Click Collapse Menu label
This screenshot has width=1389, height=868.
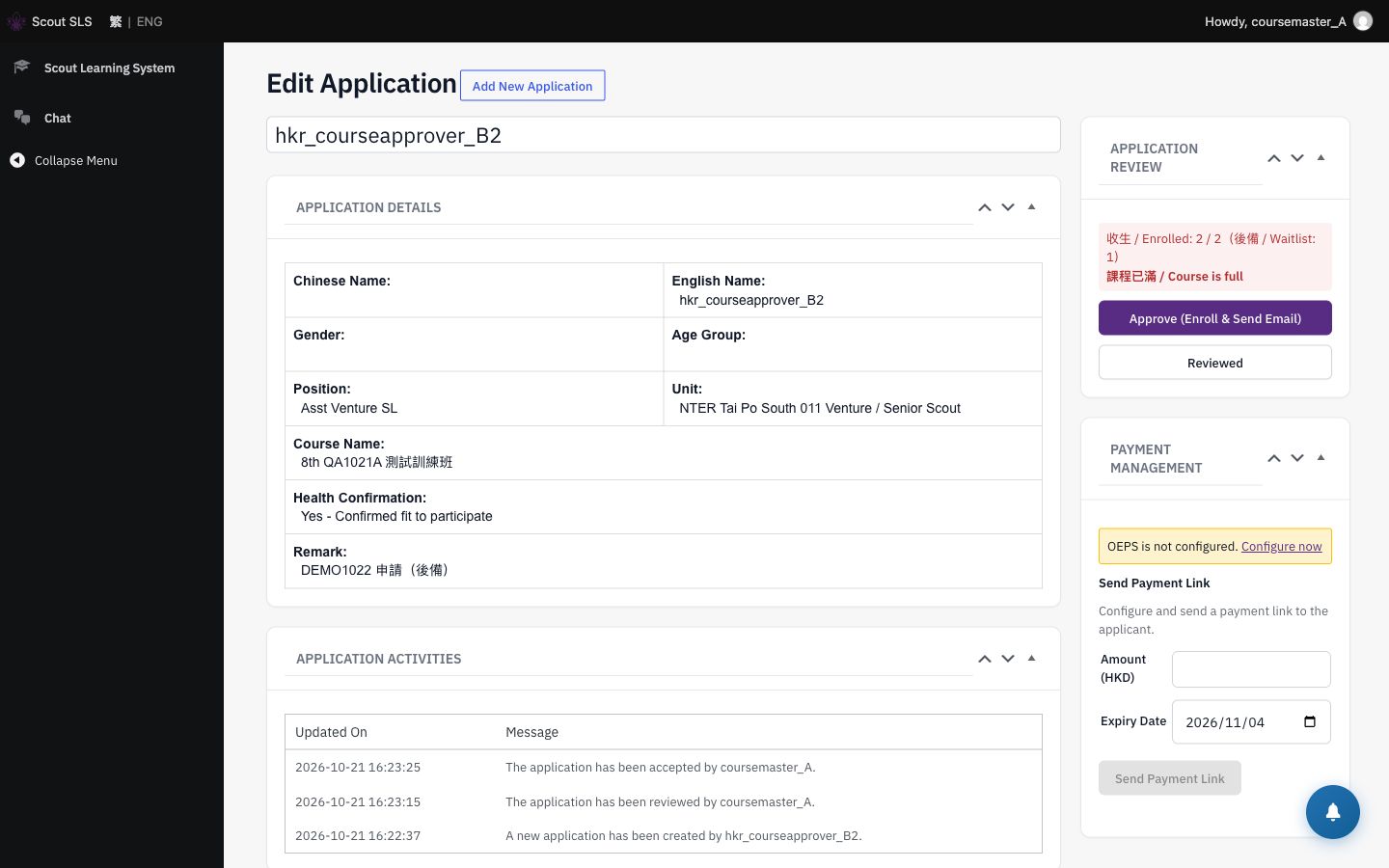(x=76, y=160)
